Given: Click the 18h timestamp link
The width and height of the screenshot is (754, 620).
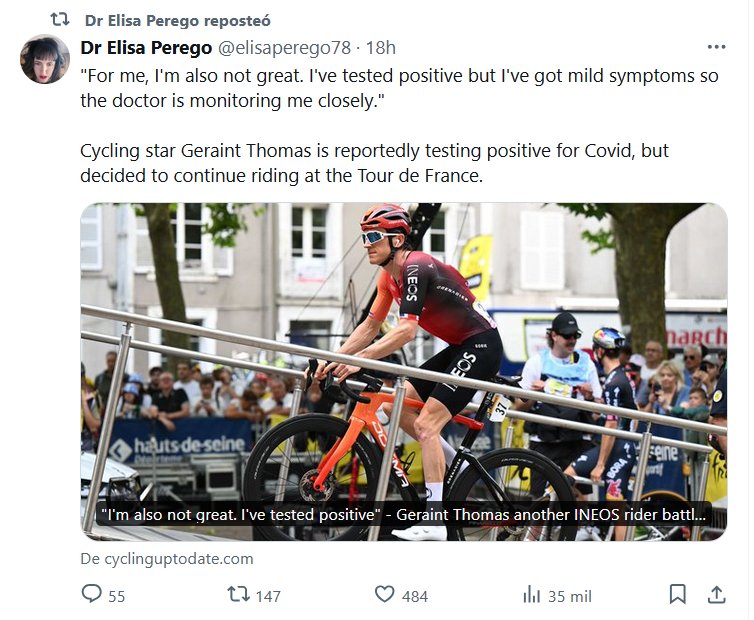Looking at the screenshot, I should 381,47.
